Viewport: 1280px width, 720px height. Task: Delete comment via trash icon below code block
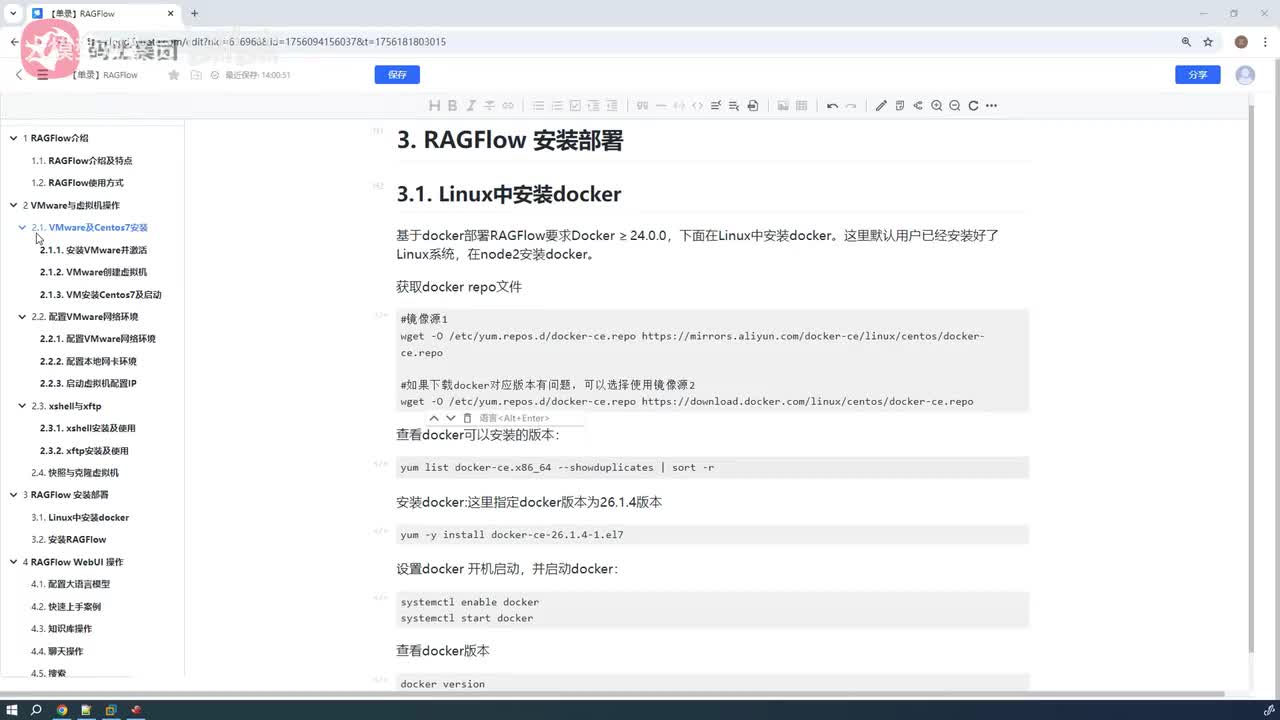coord(467,418)
